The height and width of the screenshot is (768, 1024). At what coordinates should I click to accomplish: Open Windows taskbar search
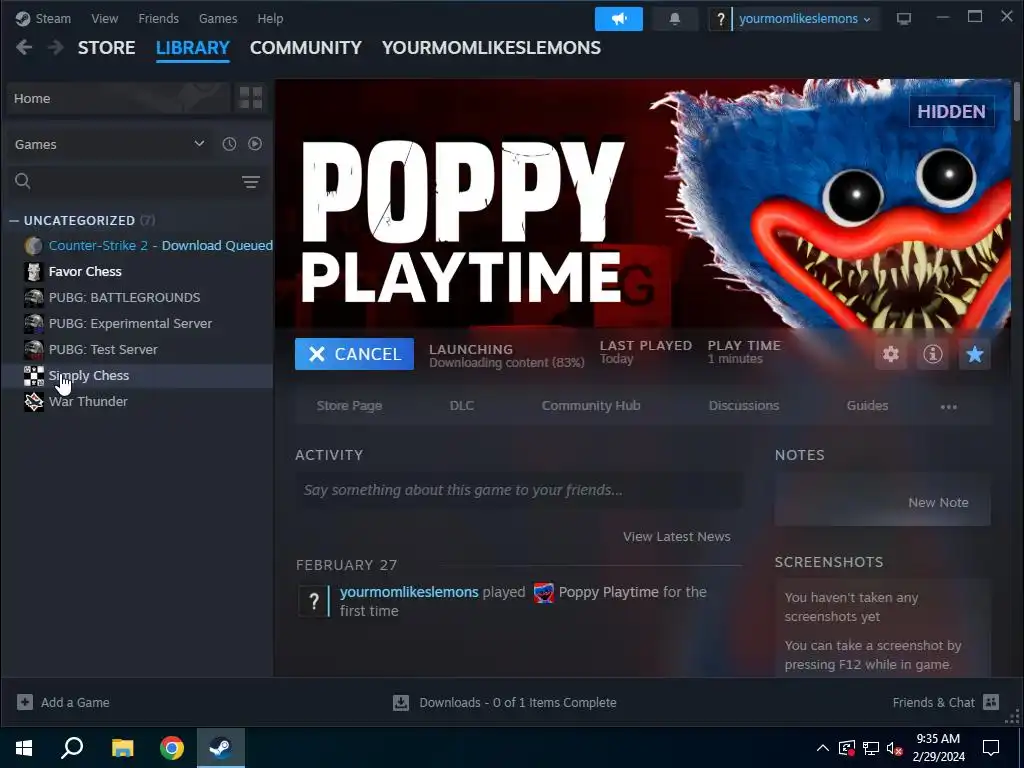(72, 748)
